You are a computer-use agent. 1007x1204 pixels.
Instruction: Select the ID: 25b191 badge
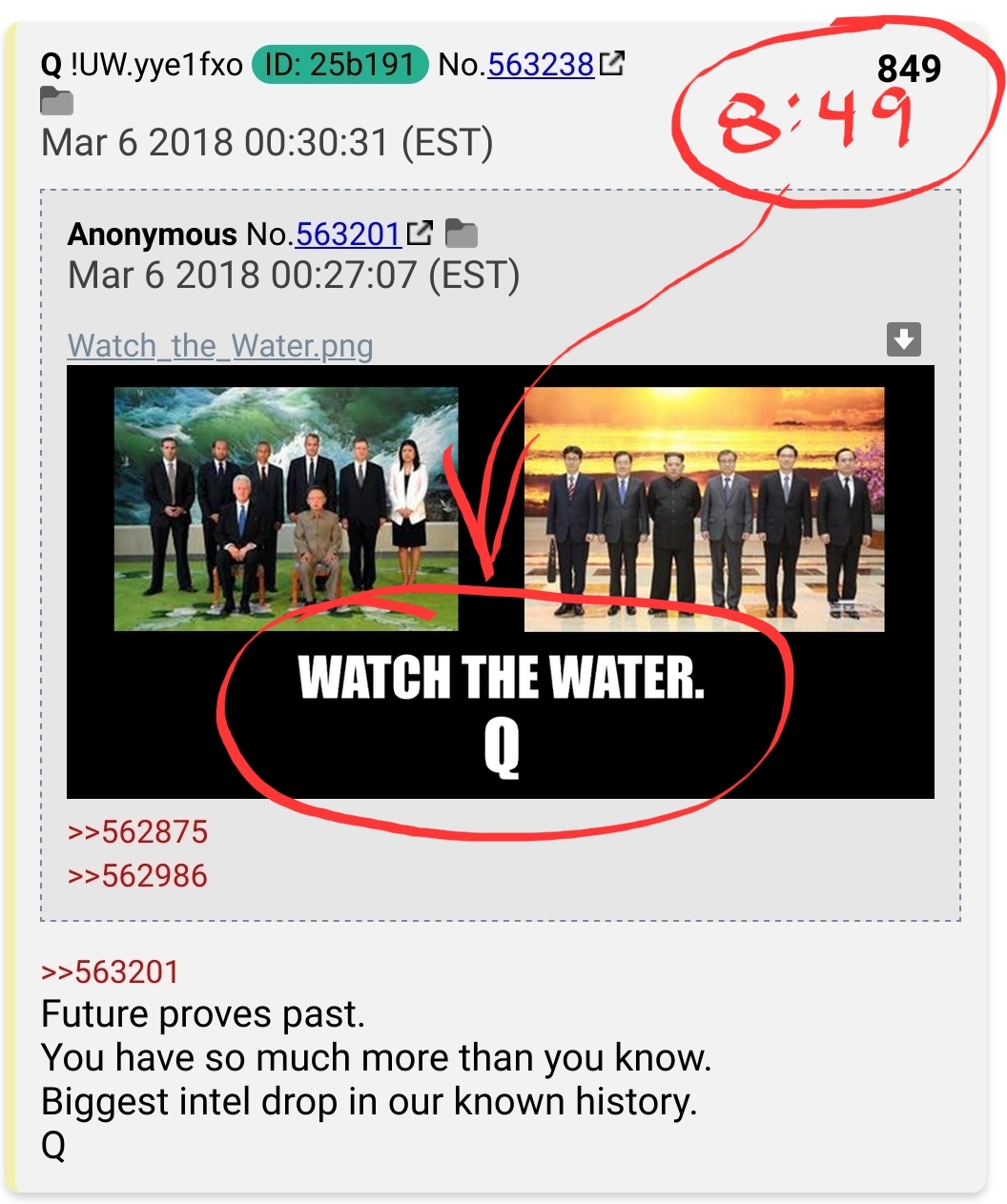tap(339, 65)
